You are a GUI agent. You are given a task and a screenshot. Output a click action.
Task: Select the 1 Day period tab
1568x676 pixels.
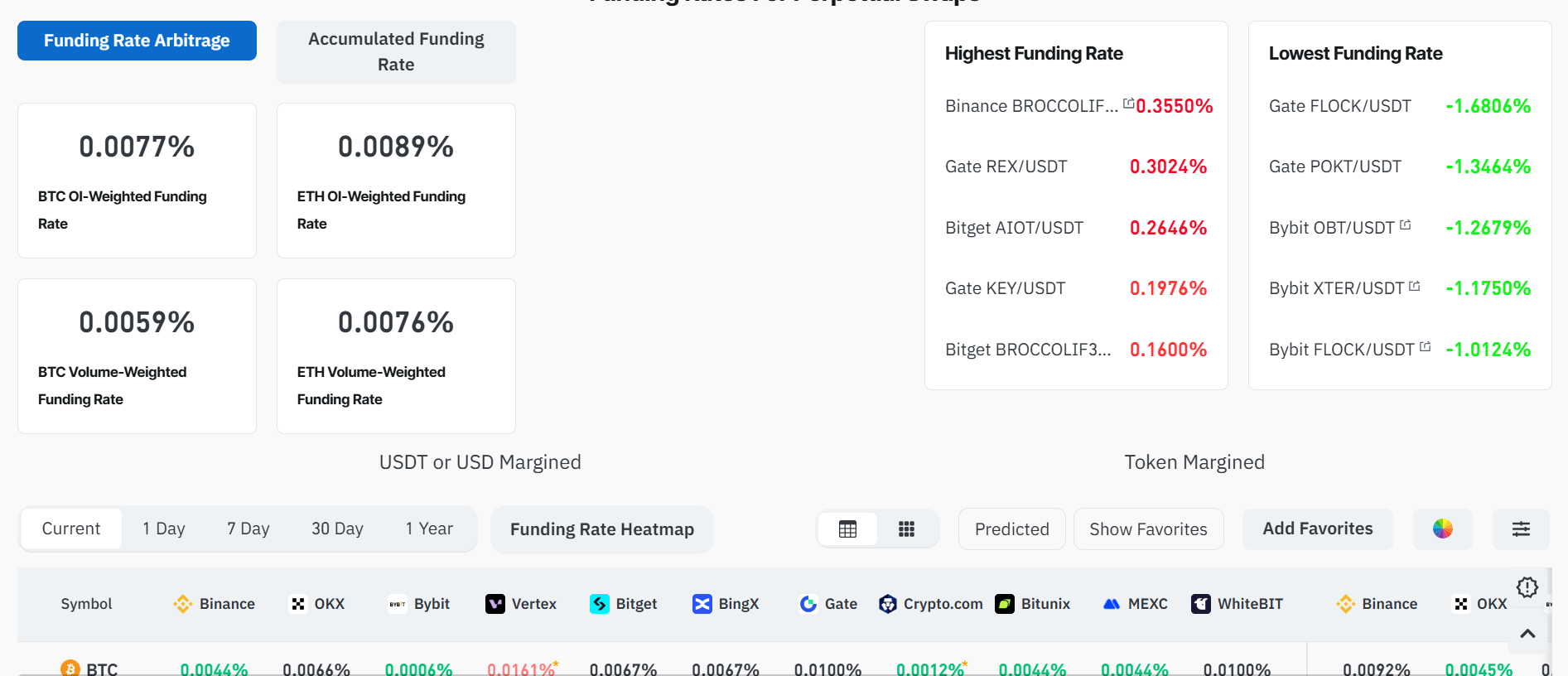pyautogui.click(x=164, y=529)
